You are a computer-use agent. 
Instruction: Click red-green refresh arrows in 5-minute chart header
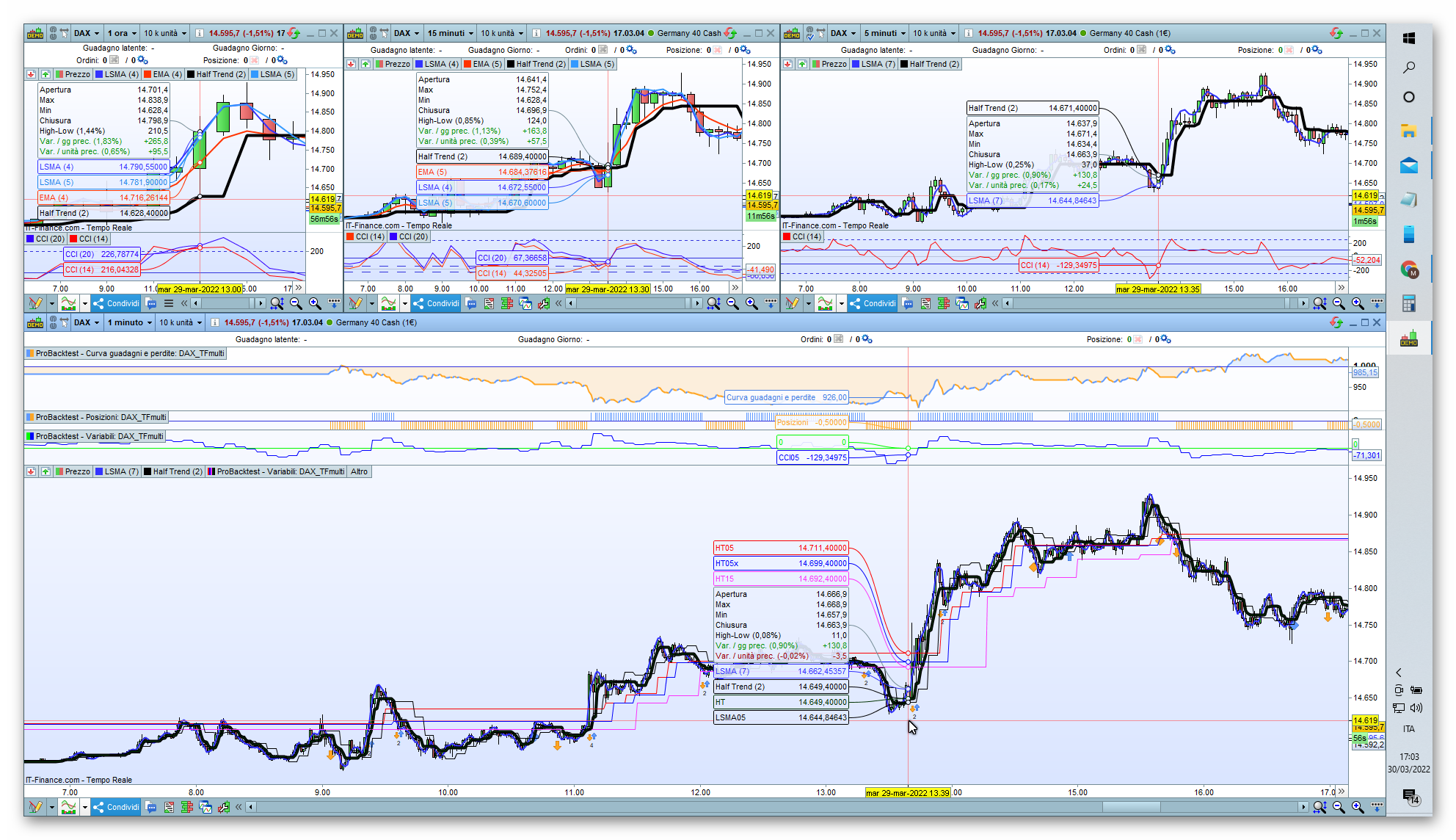click(x=1336, y=33)
